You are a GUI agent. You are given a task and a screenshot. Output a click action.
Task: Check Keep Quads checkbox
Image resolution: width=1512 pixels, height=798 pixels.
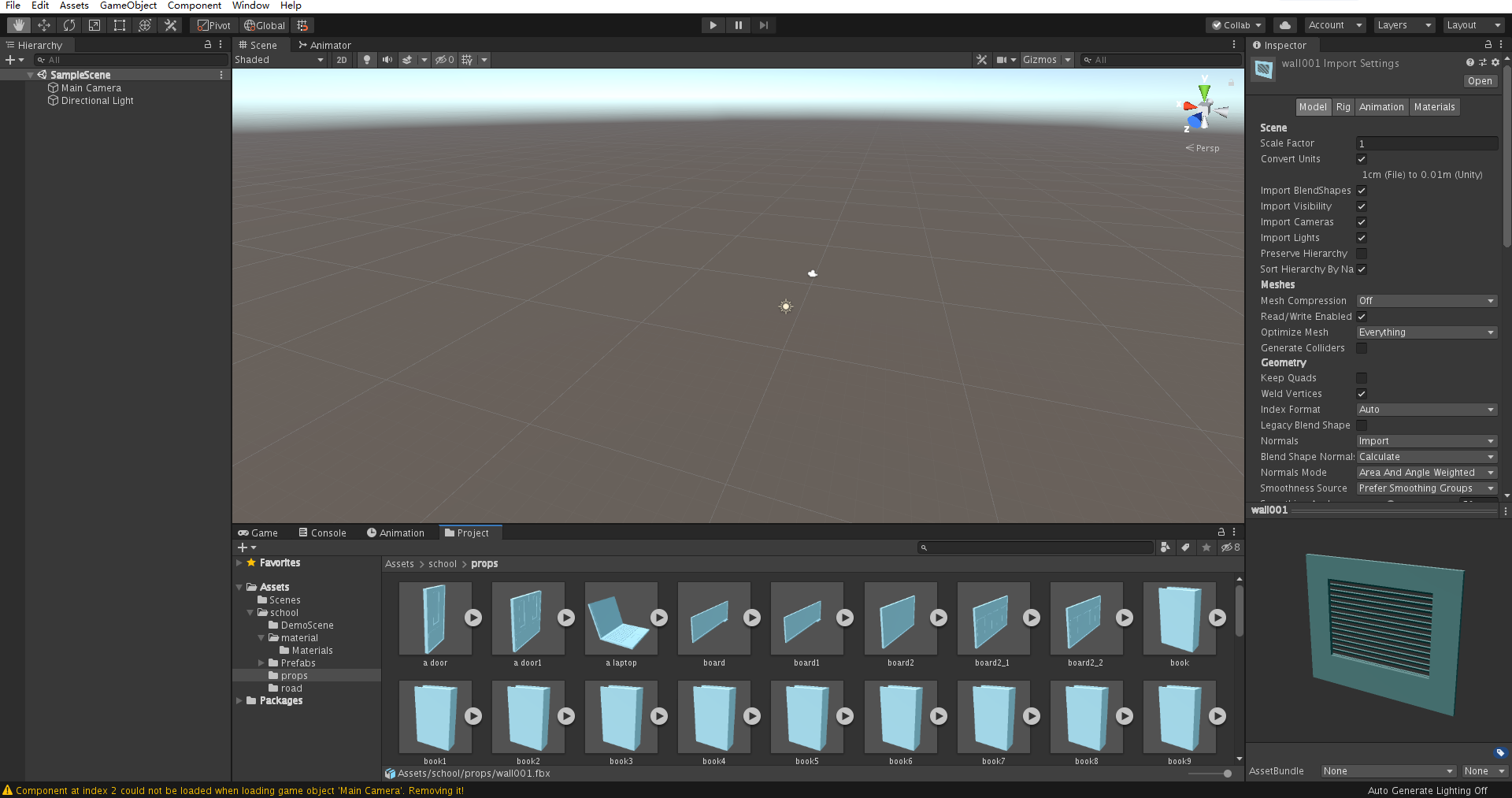tap(1362, 378)
